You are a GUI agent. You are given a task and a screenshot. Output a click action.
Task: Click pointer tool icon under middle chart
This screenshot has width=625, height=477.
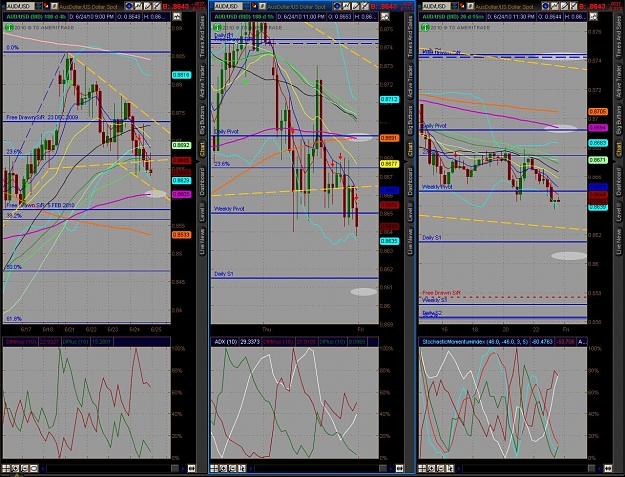(242, 468)
